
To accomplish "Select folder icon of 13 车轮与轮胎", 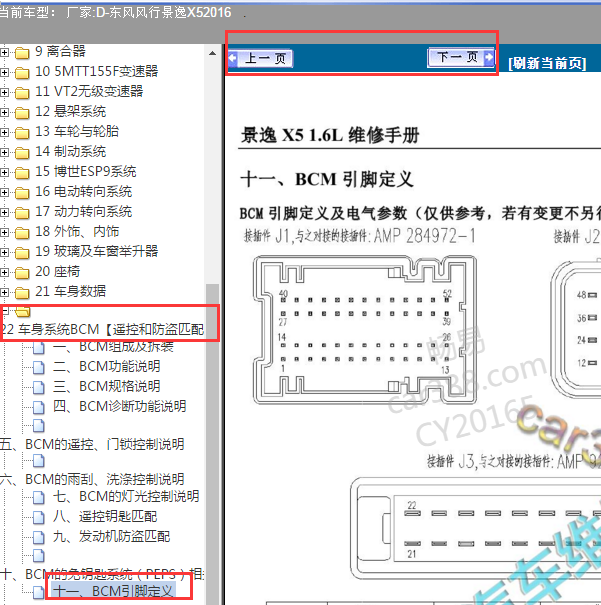I will click(x=22, y=133).
